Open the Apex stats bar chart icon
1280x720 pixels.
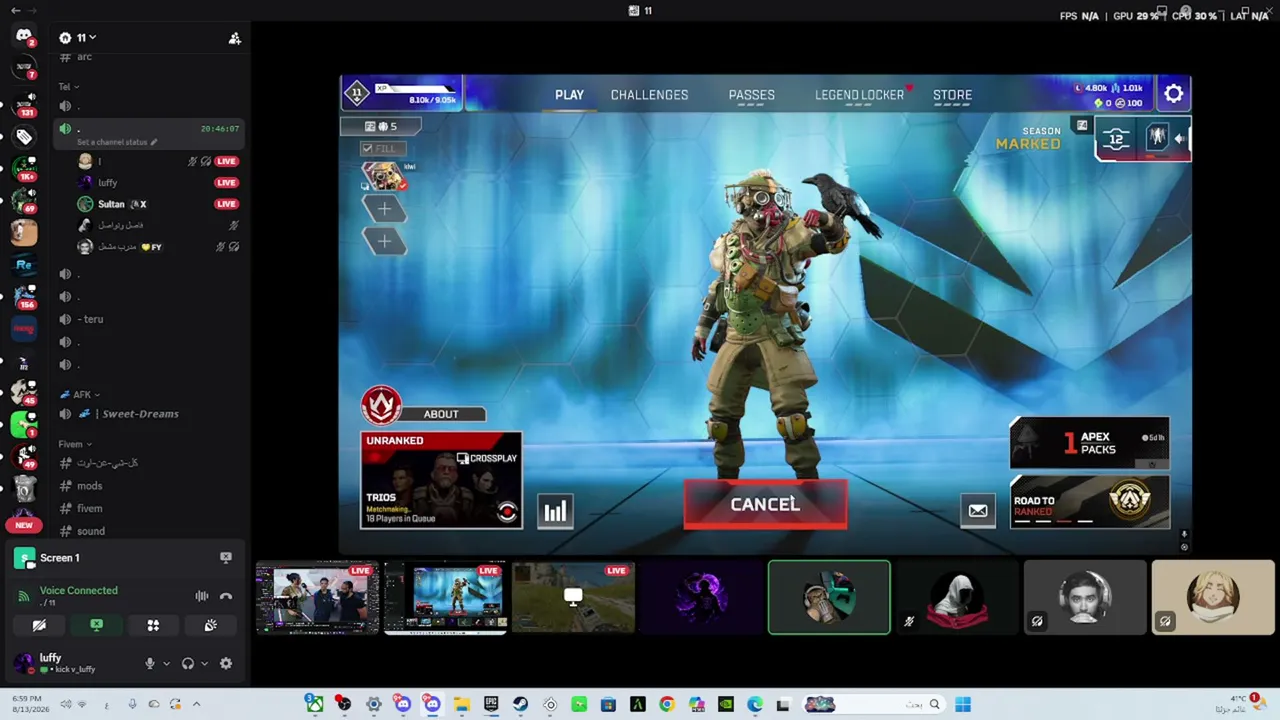click(x=555, y=512)
